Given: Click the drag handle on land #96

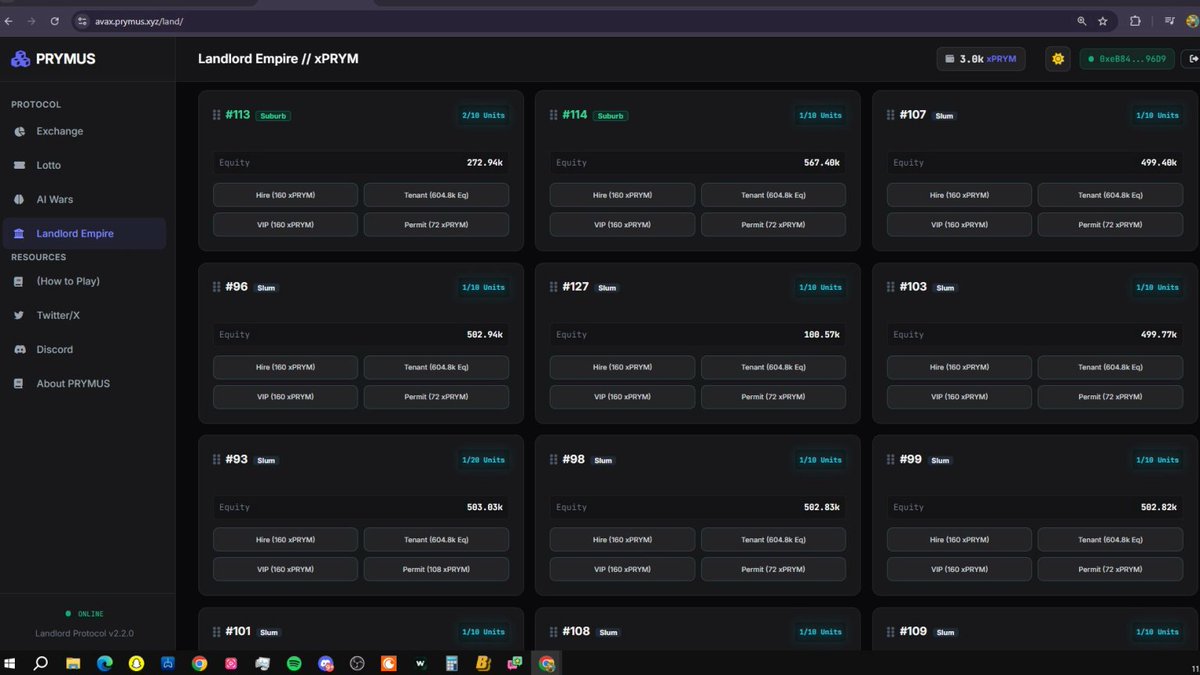Looking at the screenshot, I should 217,287.
